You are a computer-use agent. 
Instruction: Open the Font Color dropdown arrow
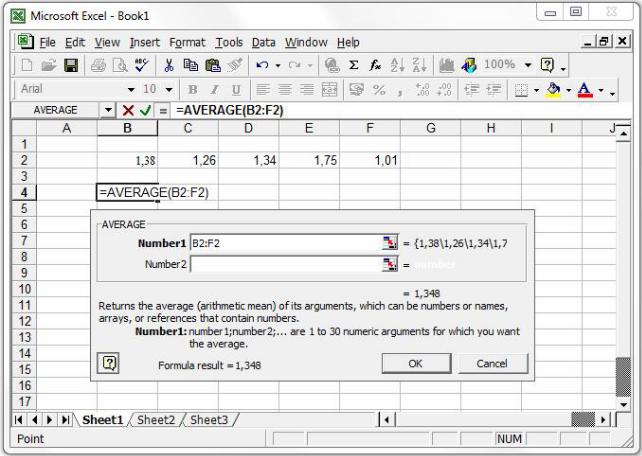tap(601, 90)
